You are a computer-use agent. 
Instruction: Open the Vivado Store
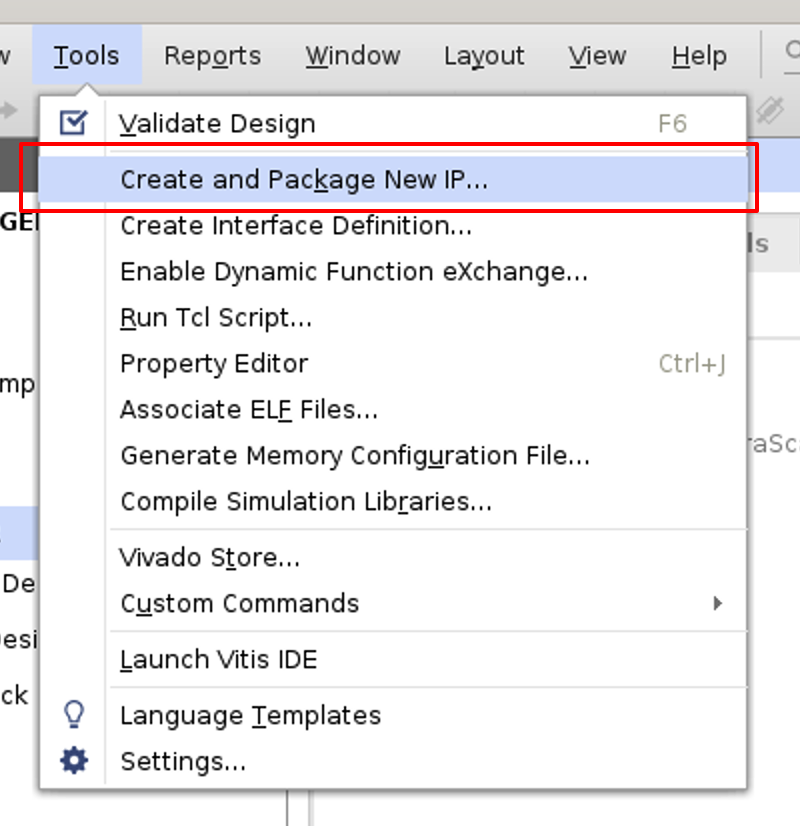point(210,558)
